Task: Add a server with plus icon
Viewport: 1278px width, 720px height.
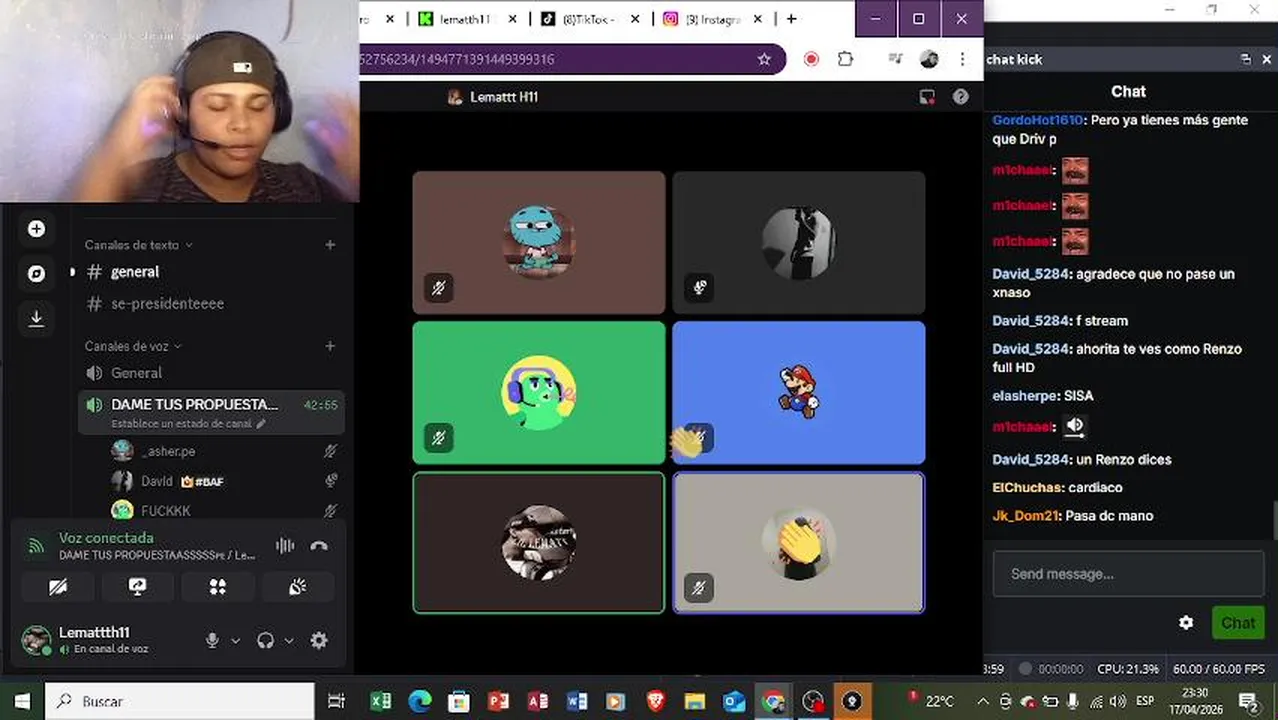Action: click(x=36, y=229)
